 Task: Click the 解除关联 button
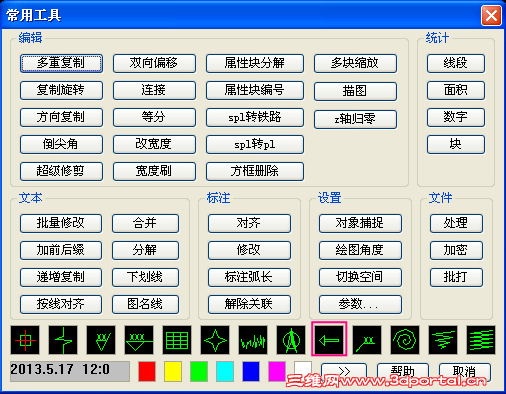click(x=249, y=304)
